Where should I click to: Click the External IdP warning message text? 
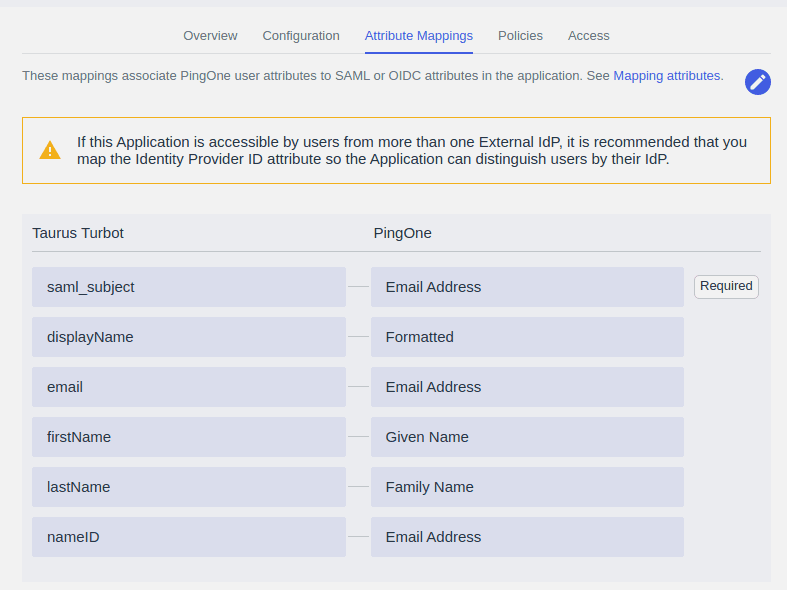[x=412, y=151]
